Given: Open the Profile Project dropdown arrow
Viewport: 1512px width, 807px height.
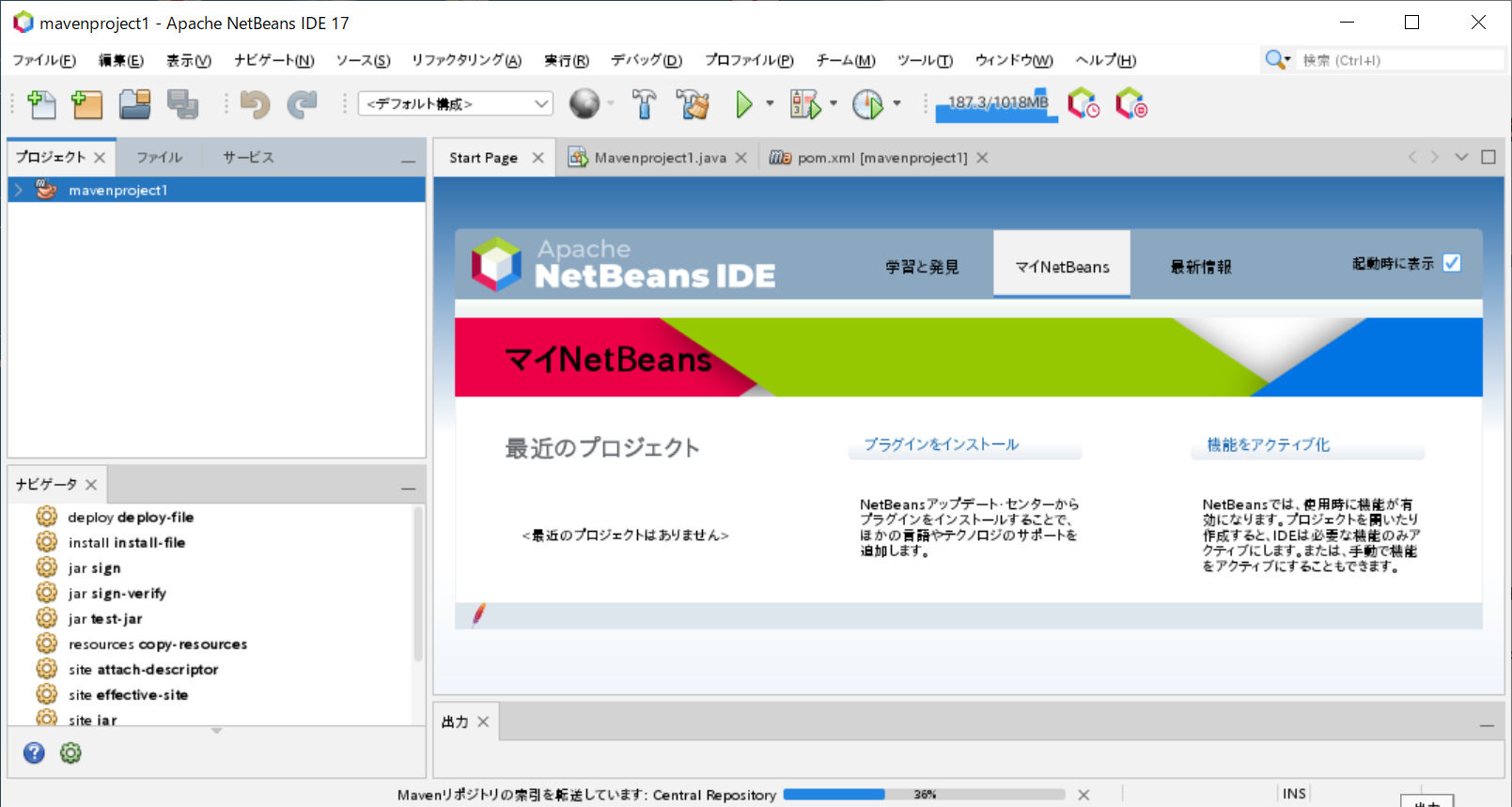Looking at the screenshot, I should coord(896,103).
